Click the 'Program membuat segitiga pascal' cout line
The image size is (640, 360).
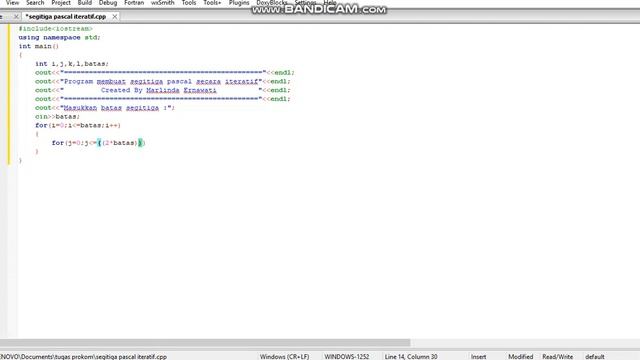click(162, 81)
